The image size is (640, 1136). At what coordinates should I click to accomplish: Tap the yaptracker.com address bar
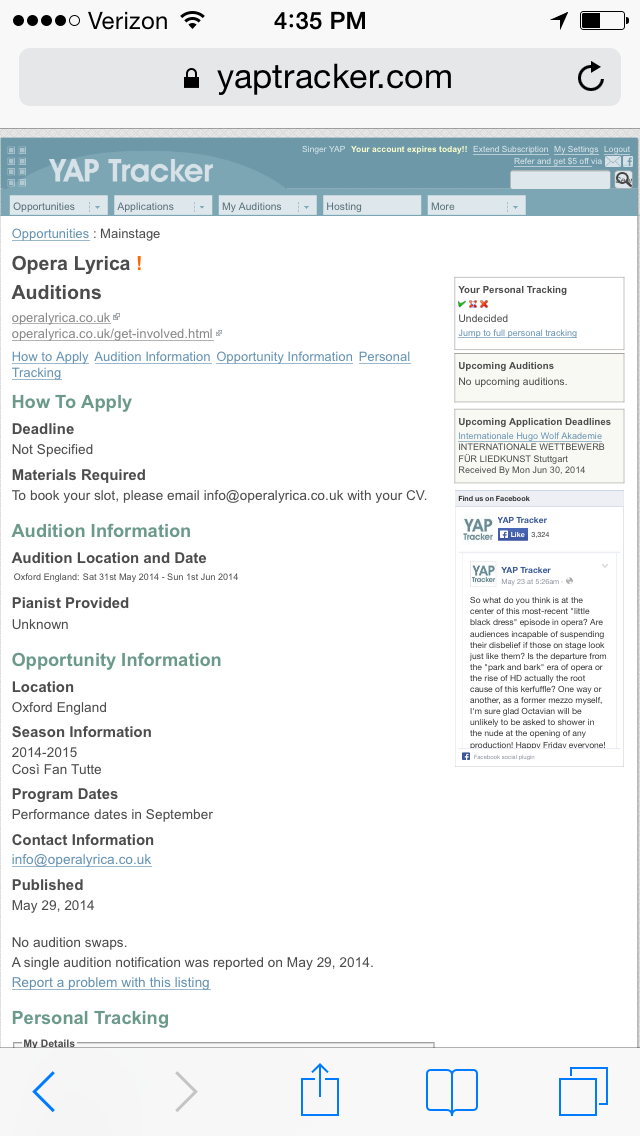[320, 77]
